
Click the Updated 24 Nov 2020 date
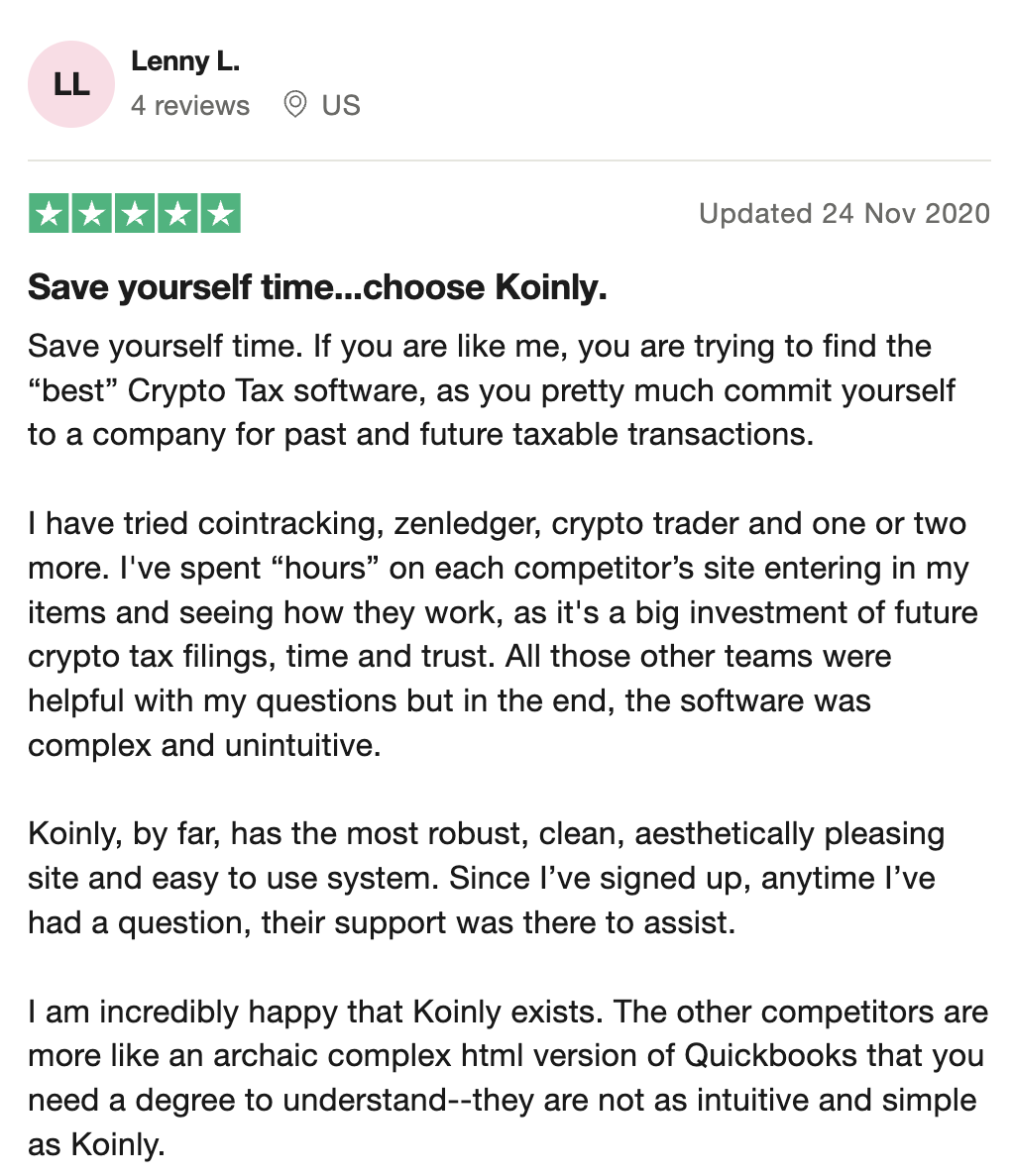844,213
